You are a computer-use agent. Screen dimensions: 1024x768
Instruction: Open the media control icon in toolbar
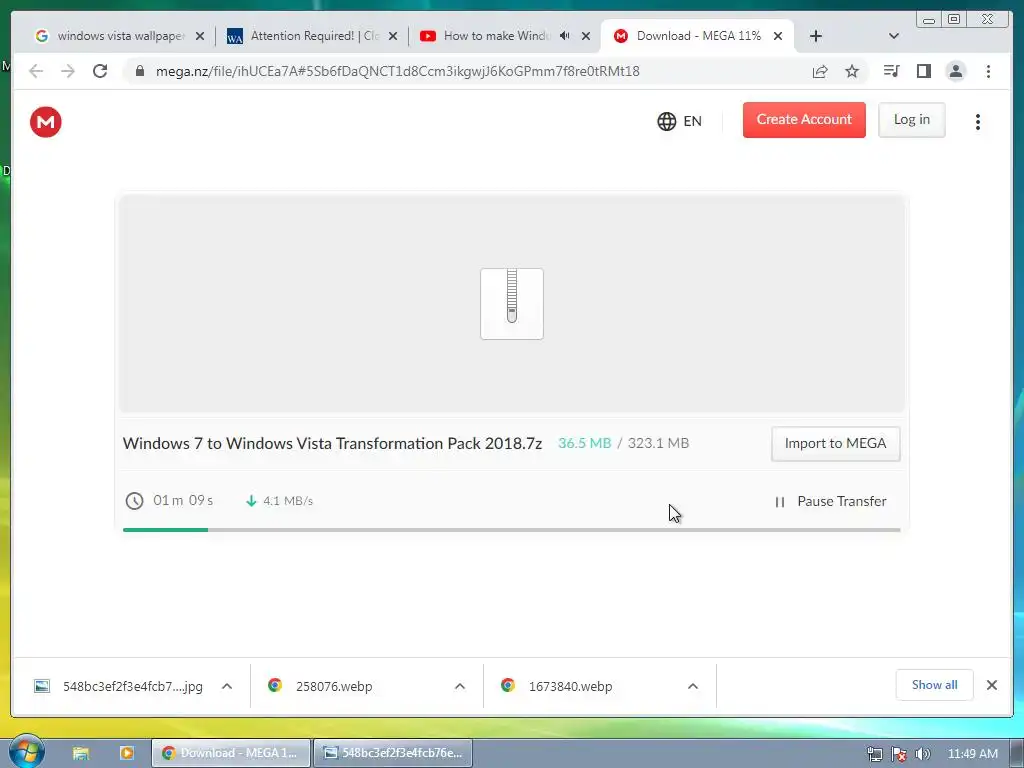tap(891, 71)
